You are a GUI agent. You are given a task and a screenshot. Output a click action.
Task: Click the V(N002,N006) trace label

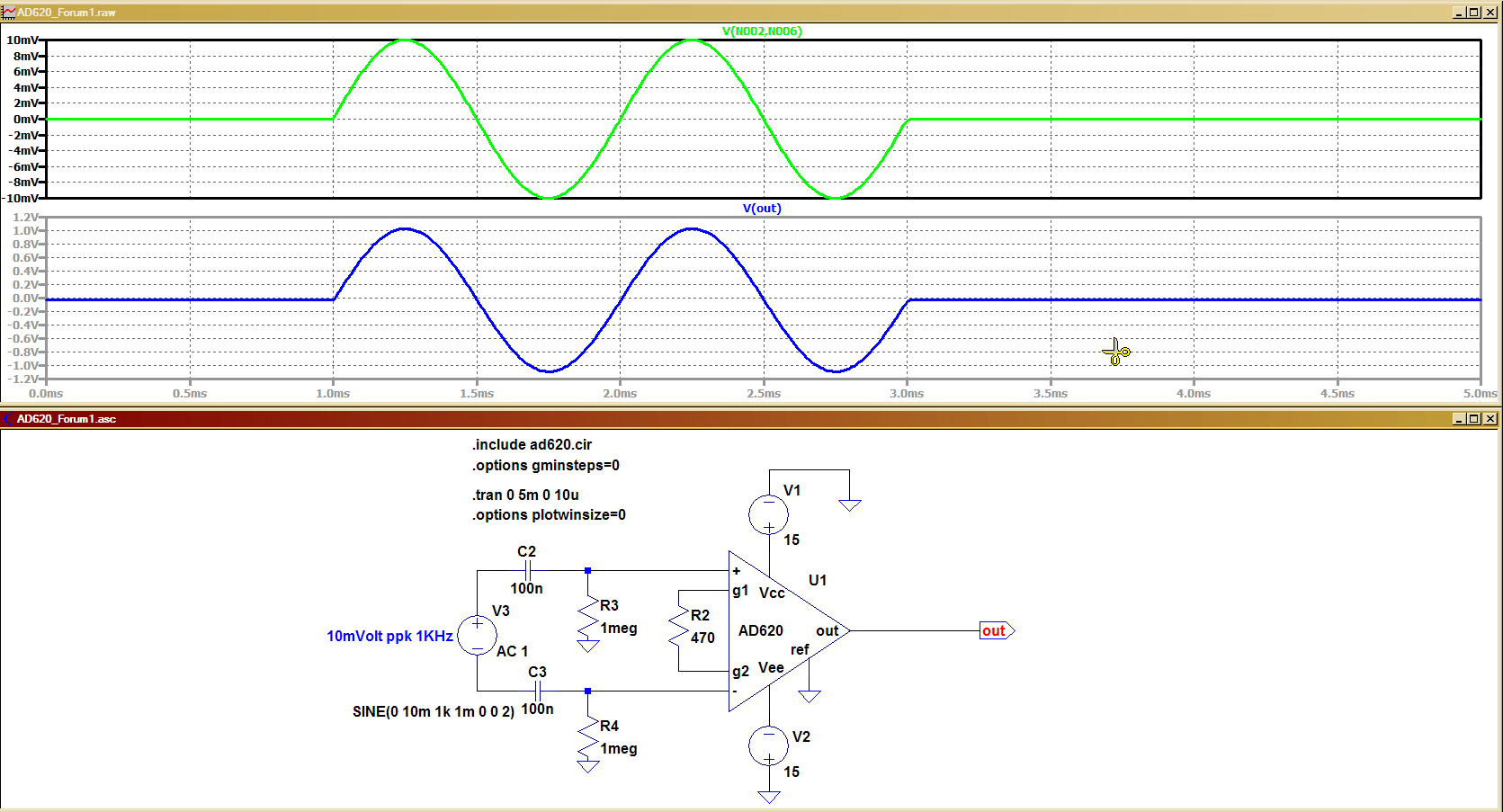pos(762,31)
